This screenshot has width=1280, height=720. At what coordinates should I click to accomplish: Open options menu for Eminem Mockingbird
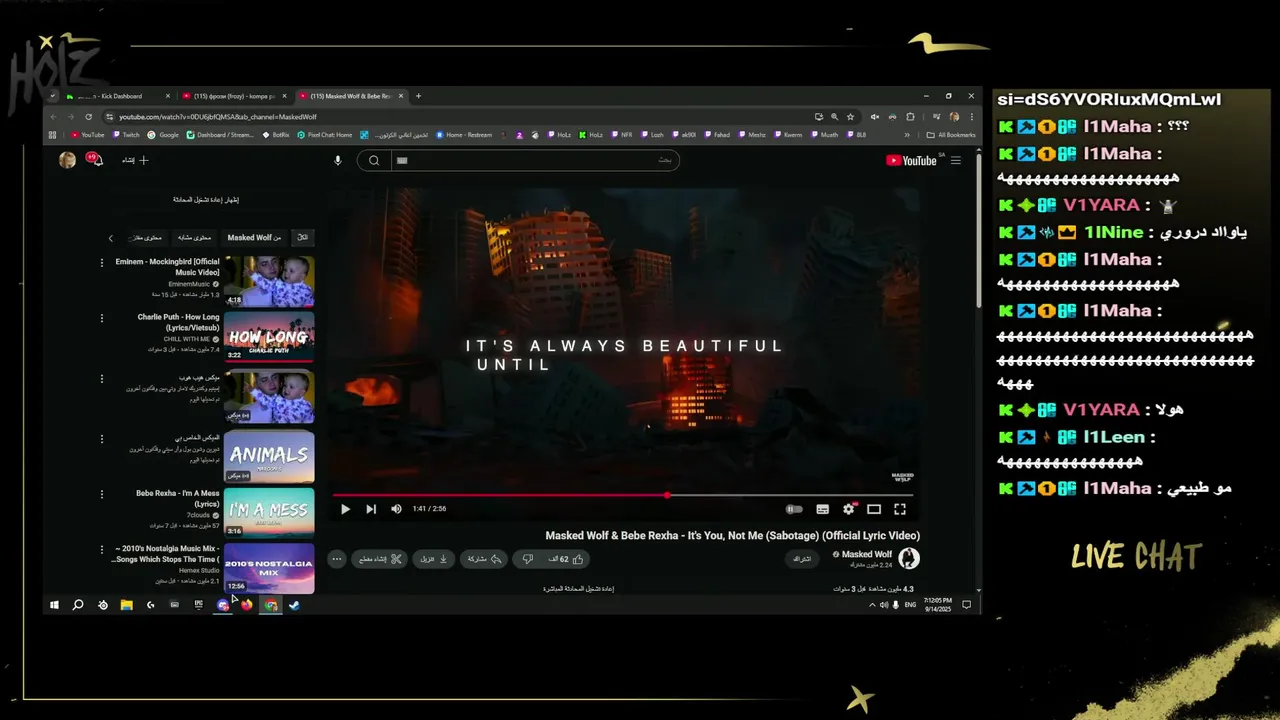point(102,262)
